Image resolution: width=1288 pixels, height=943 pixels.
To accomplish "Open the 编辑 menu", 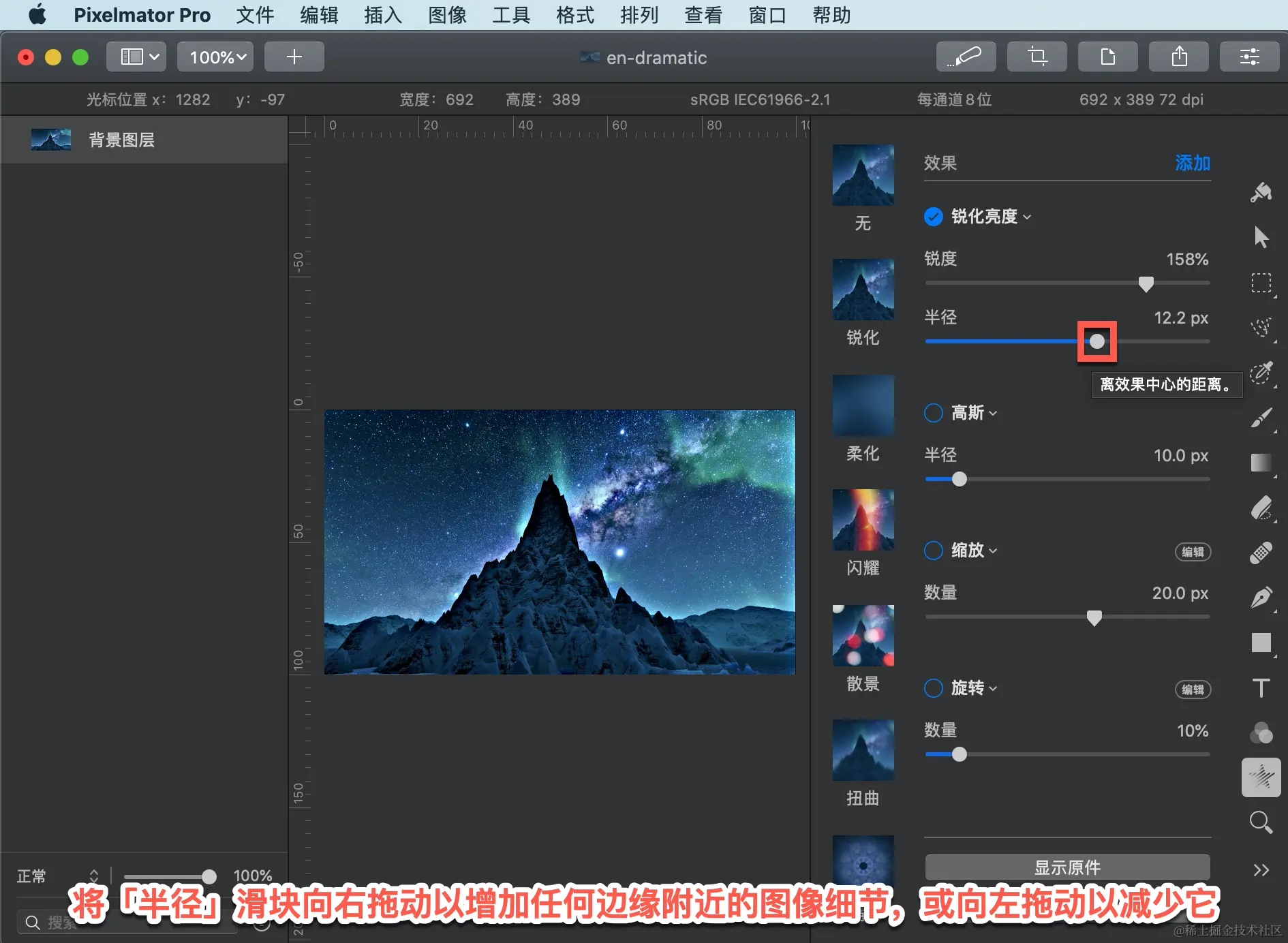I will (x=319, y=15).
